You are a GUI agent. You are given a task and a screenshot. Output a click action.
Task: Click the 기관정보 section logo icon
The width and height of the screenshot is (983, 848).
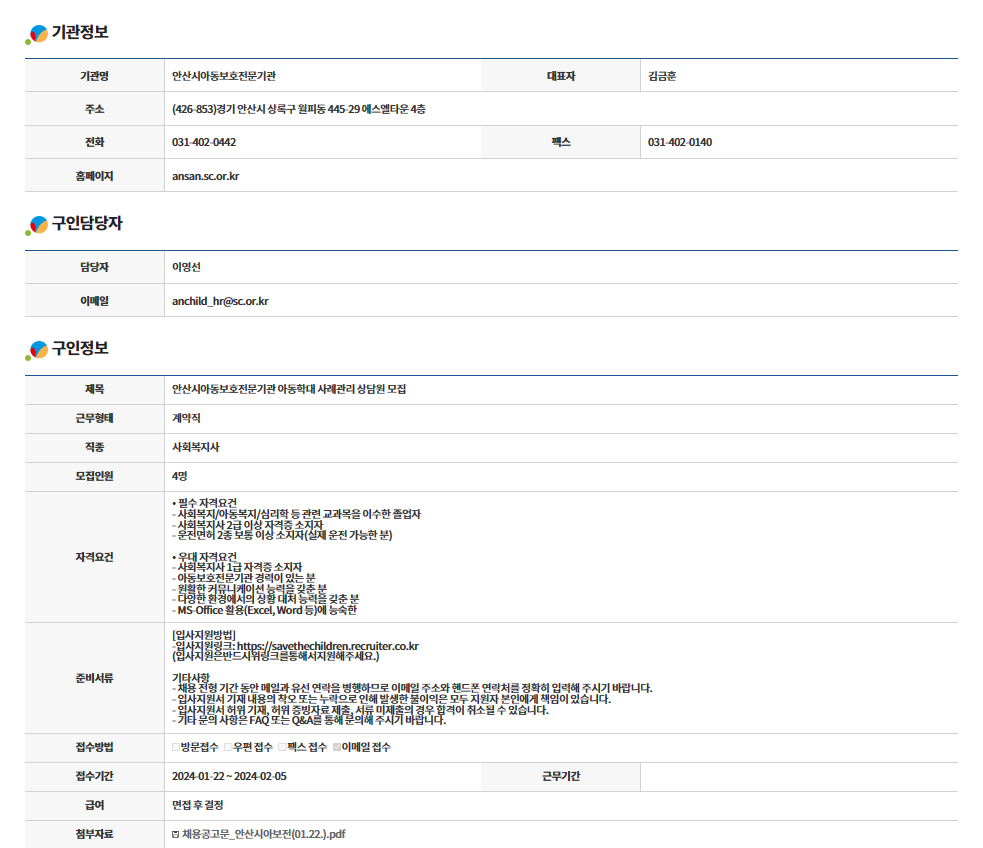tap(37, 34)
